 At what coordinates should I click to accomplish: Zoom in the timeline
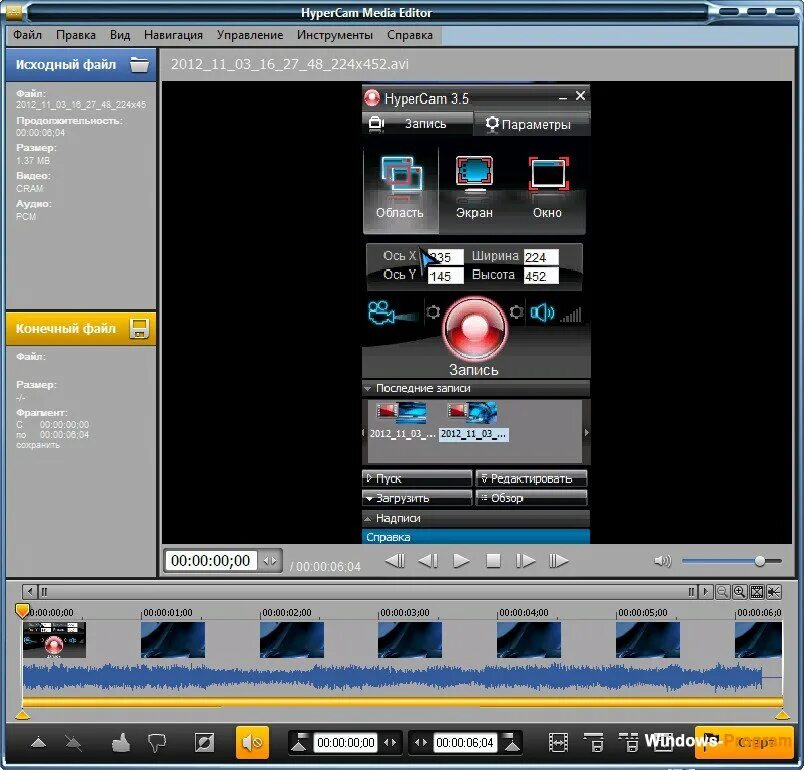click(739, 592)
